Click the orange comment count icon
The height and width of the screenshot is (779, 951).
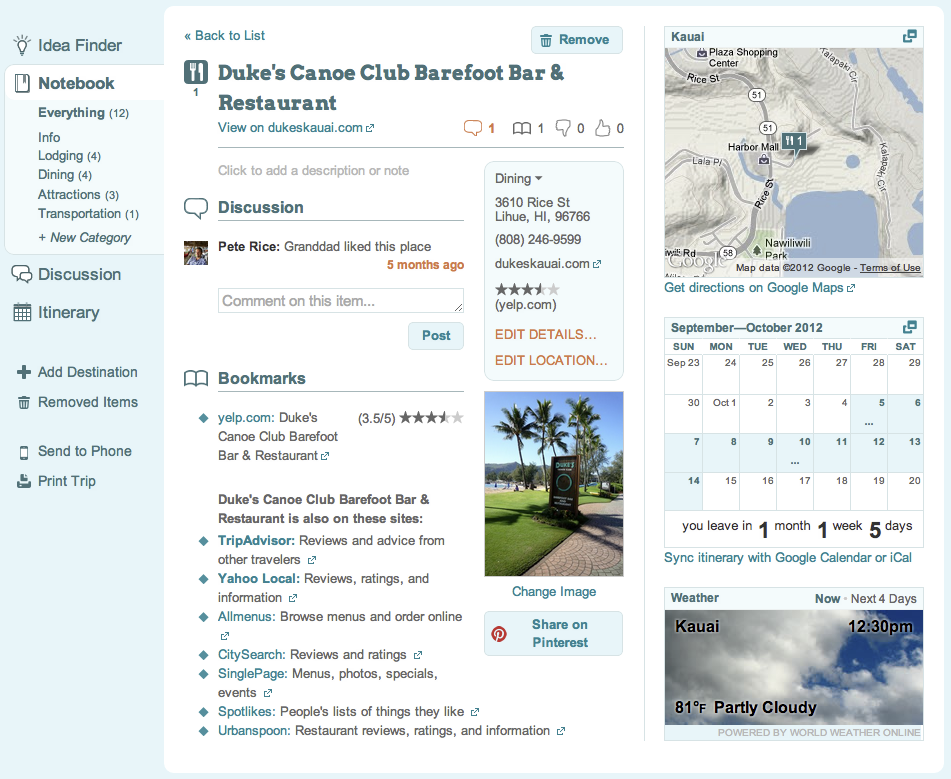coord(473,128)
